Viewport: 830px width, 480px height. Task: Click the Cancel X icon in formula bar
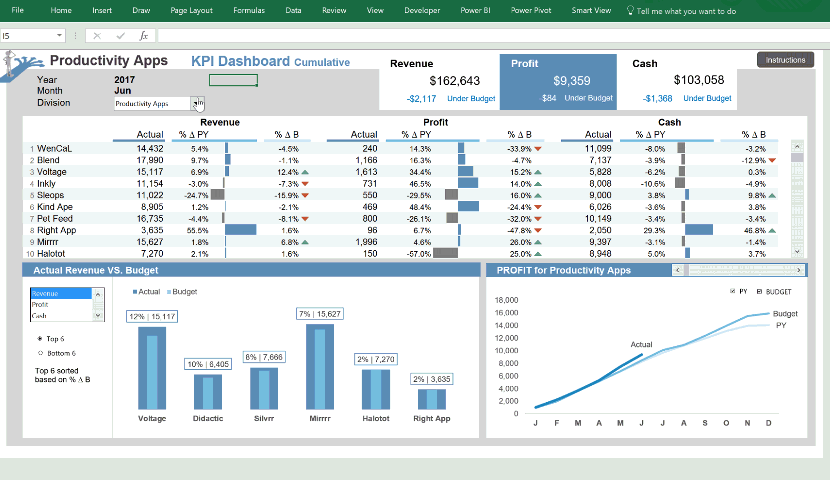point(97,35)
